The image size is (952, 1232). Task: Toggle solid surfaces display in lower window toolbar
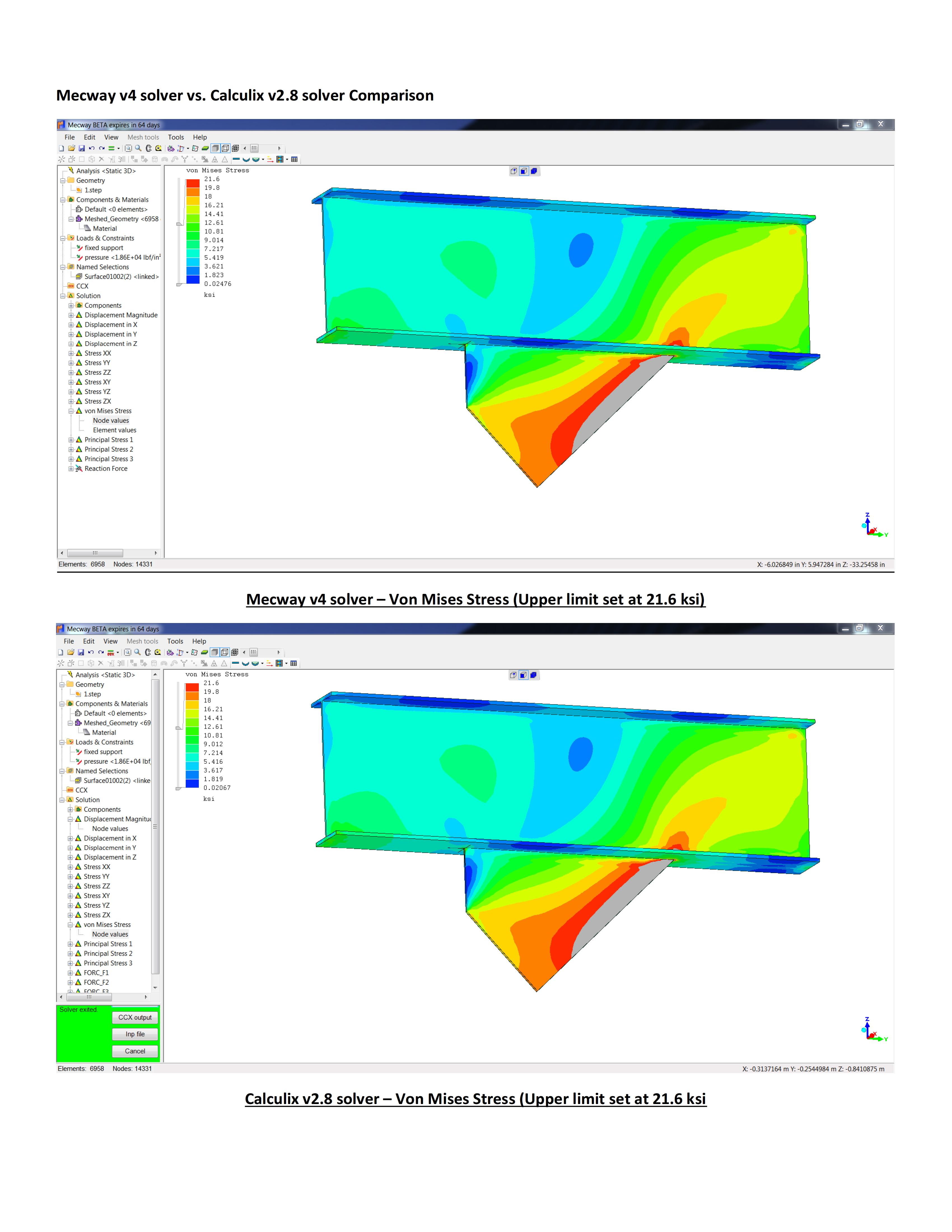coord(214,653)
